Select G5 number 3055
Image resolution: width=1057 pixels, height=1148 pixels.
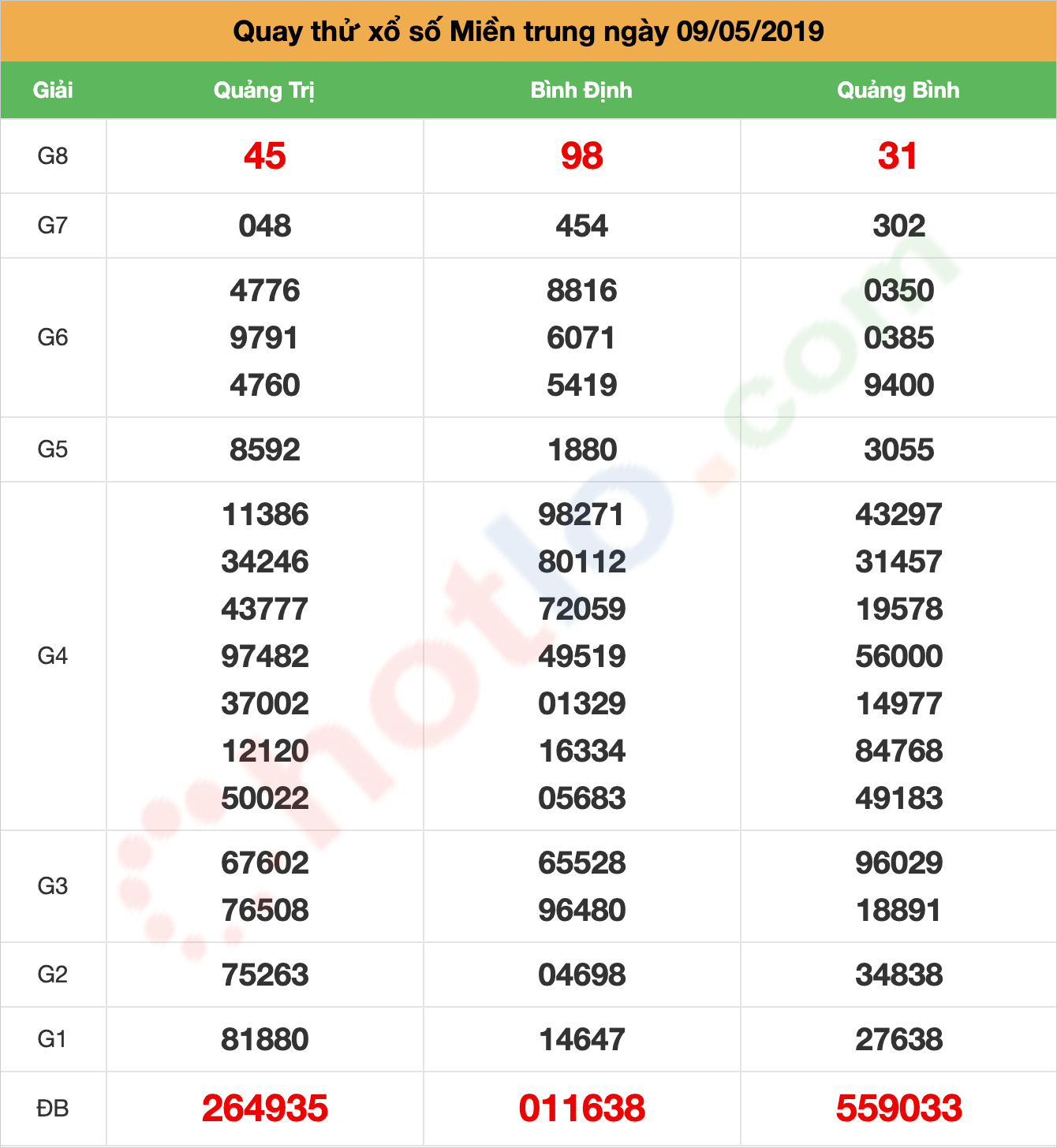(899, 450)
